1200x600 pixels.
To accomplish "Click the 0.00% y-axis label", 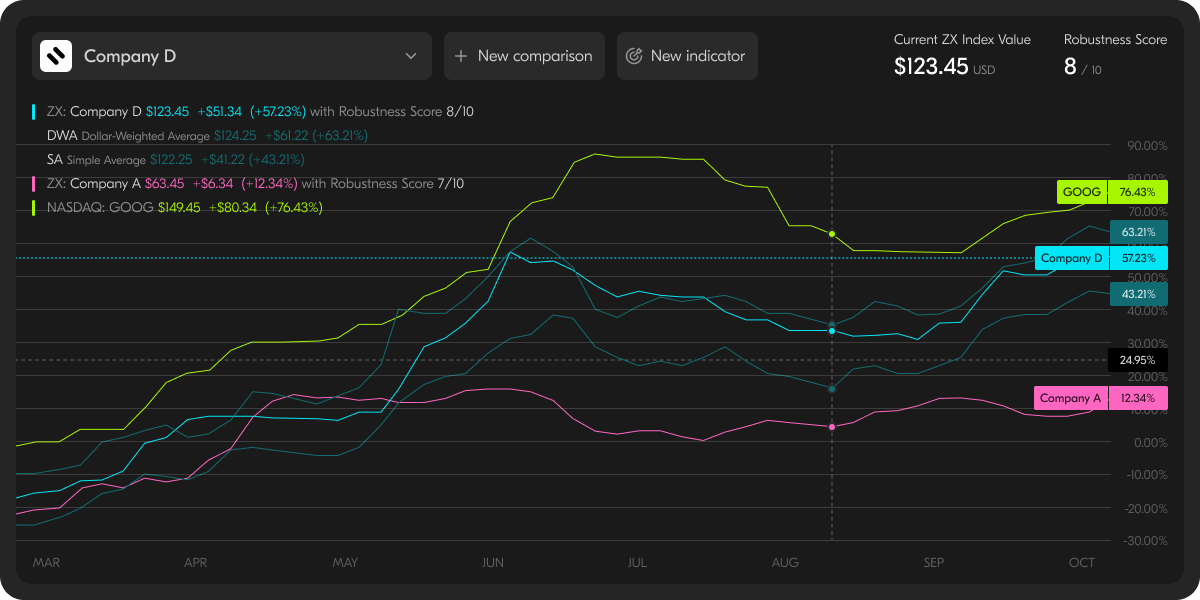I will (1150, 443).
